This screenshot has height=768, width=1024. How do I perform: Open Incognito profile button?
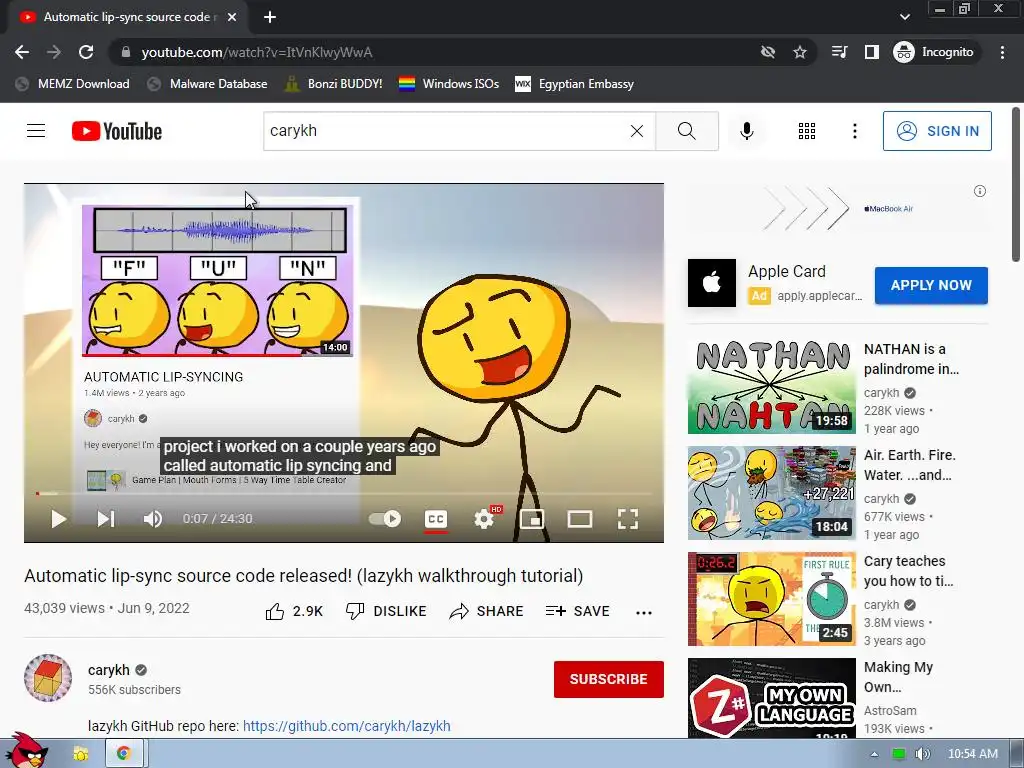(934, 52)
